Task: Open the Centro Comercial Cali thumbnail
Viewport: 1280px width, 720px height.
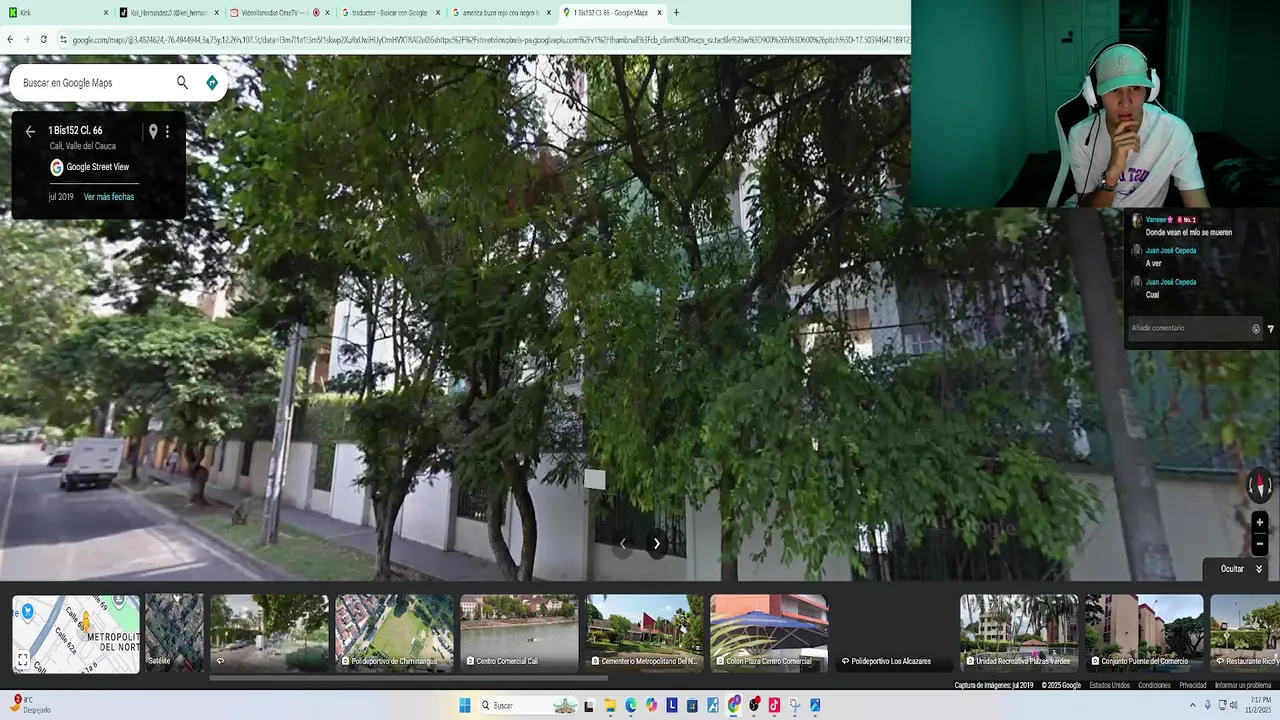Action: pos(519,632)
